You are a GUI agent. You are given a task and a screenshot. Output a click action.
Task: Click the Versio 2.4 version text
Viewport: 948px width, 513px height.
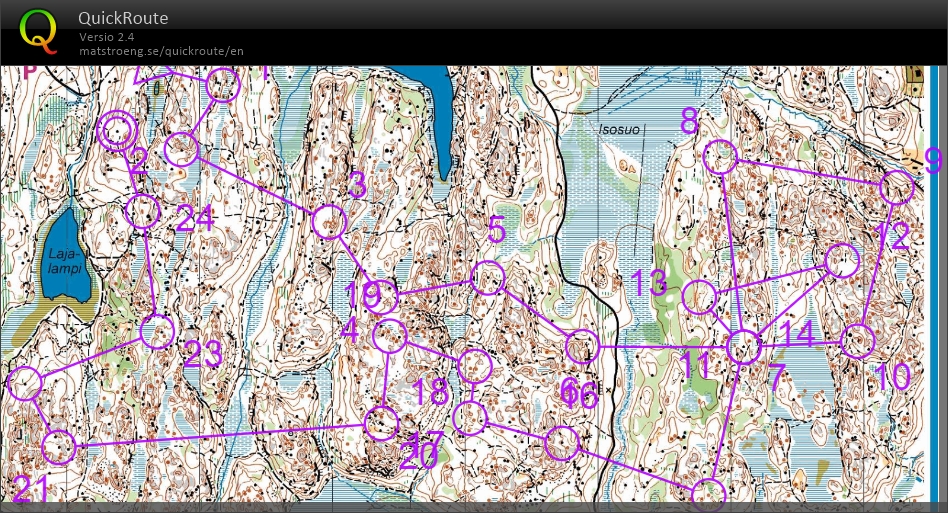pyautogui.click(x=107, y=37)
